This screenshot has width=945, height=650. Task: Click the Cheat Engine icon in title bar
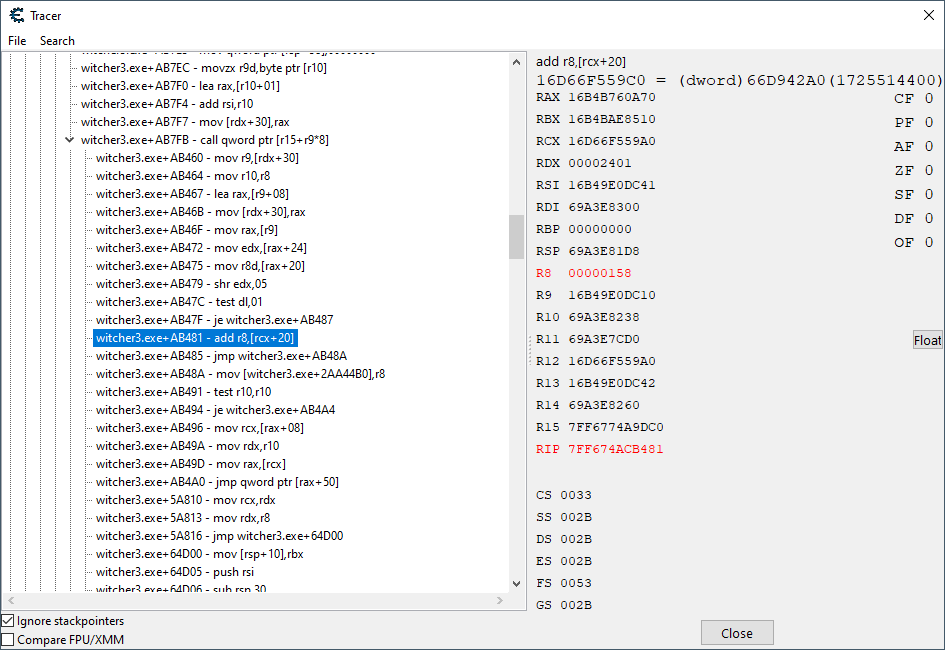tap(16, 14)
